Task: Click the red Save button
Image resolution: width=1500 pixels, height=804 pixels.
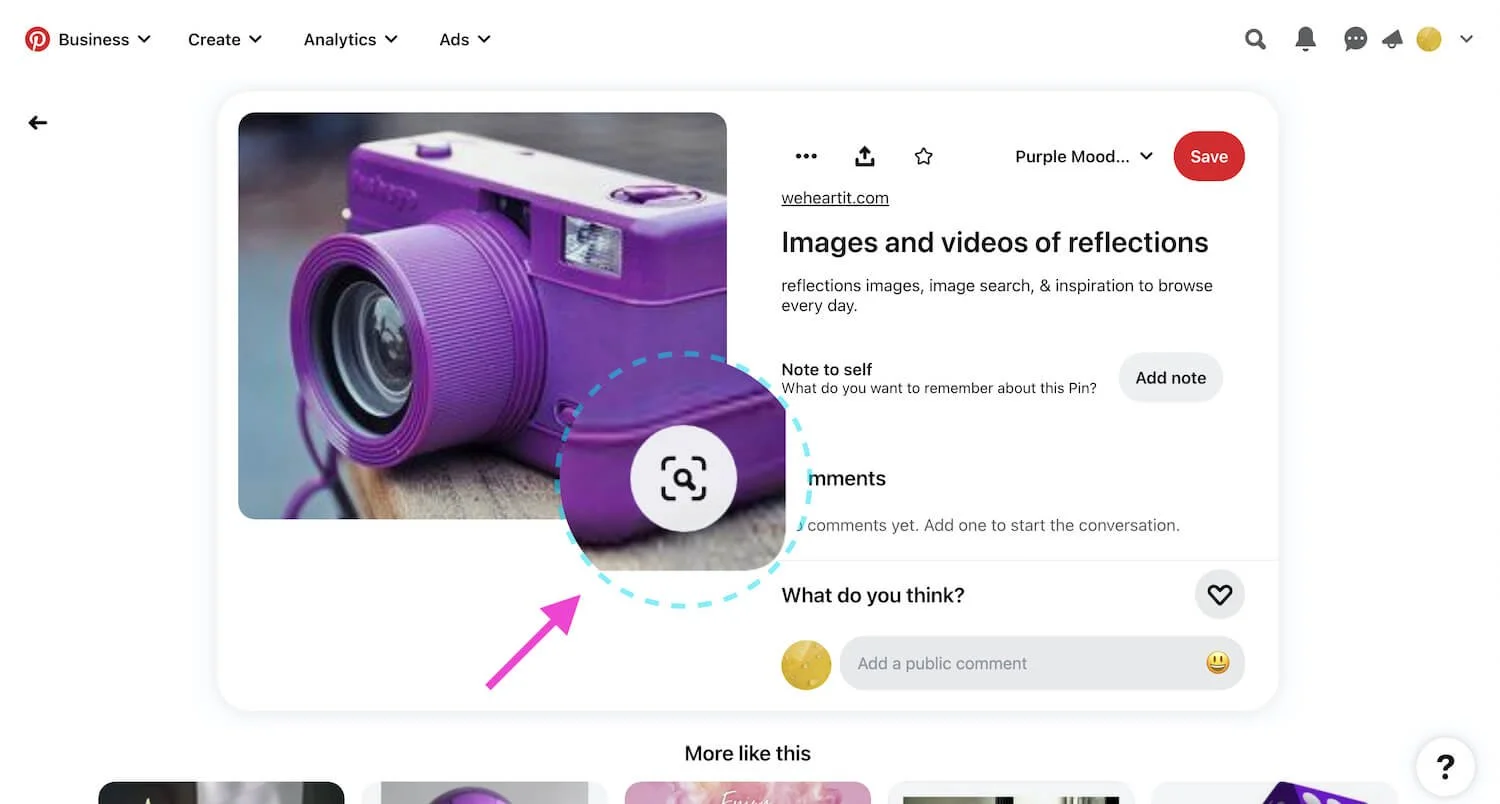Action: coord(1209,156)
